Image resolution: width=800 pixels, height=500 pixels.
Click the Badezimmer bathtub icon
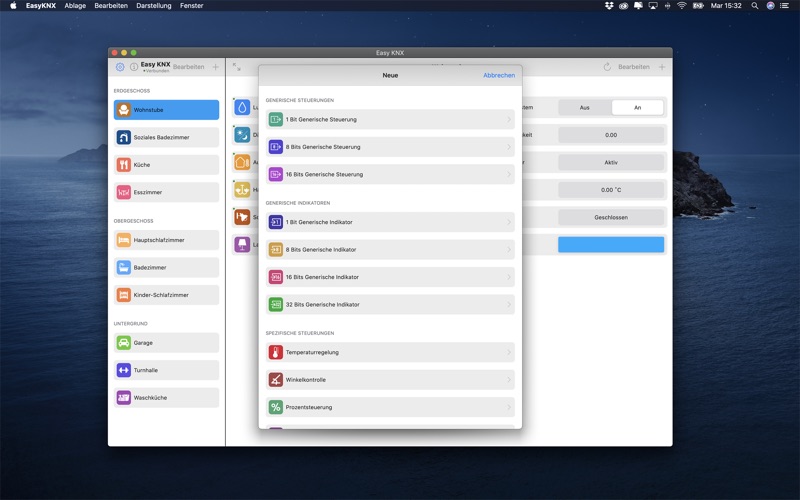(x=123, y=267)
